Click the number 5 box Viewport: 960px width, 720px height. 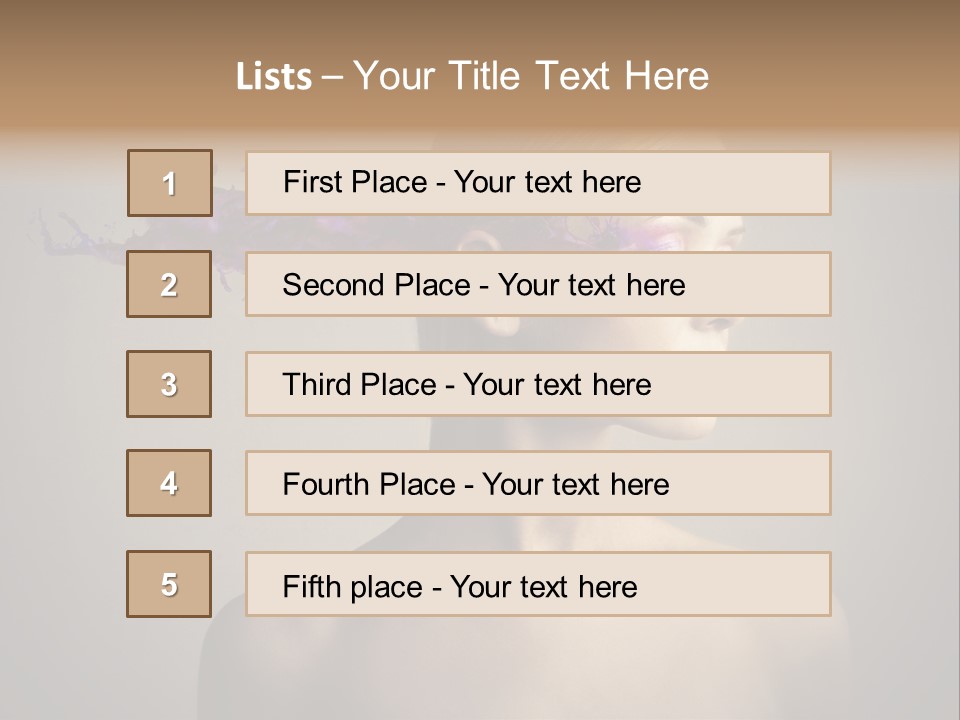(169, 584)
